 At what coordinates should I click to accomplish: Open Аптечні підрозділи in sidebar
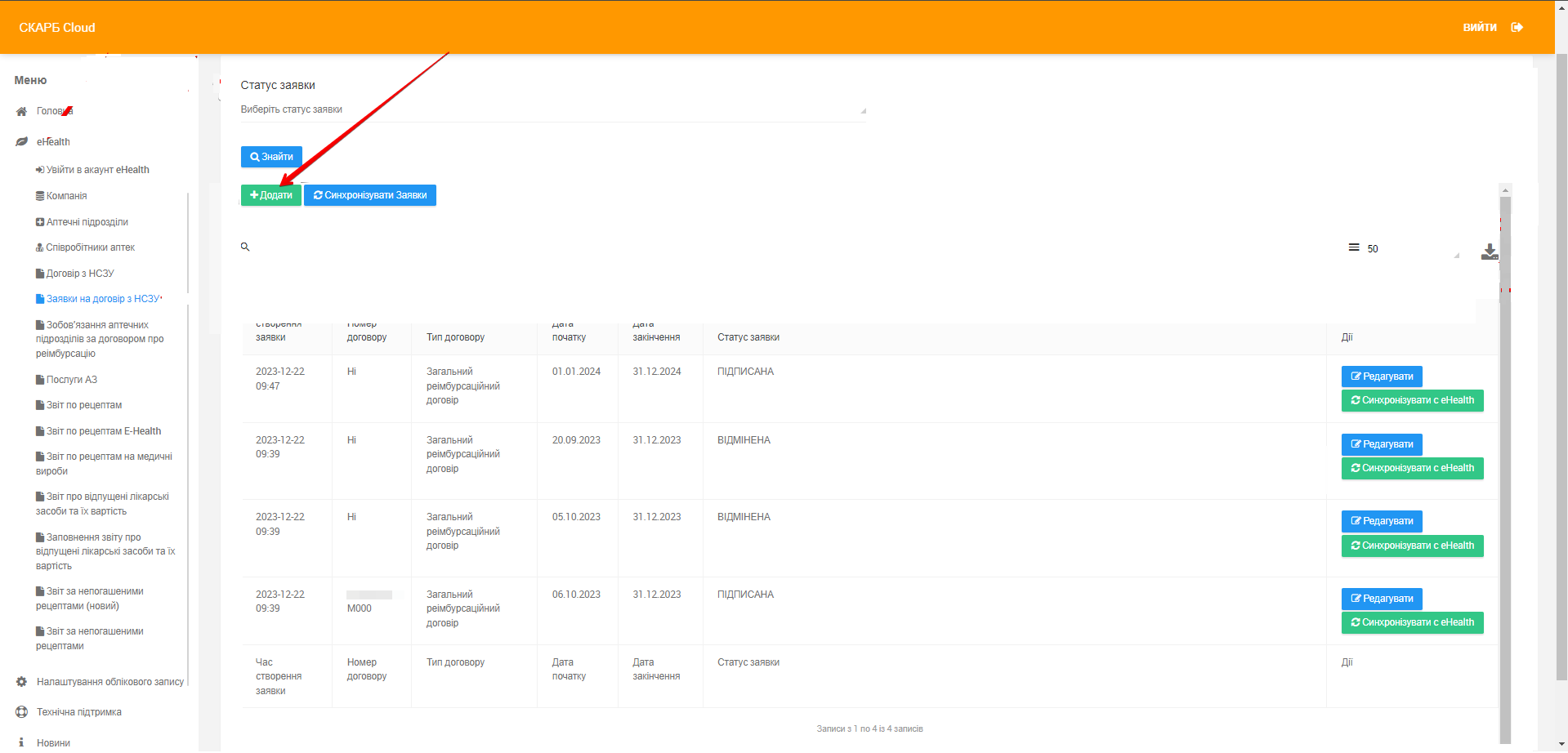point(87,222)
